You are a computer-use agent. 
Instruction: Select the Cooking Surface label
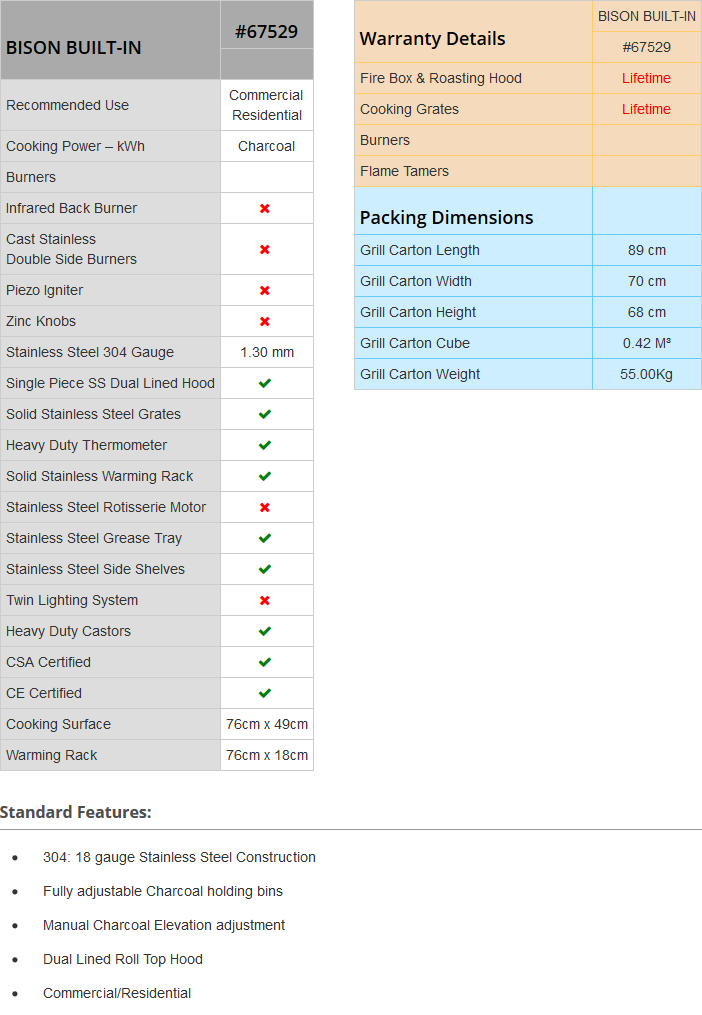[58, 724]
